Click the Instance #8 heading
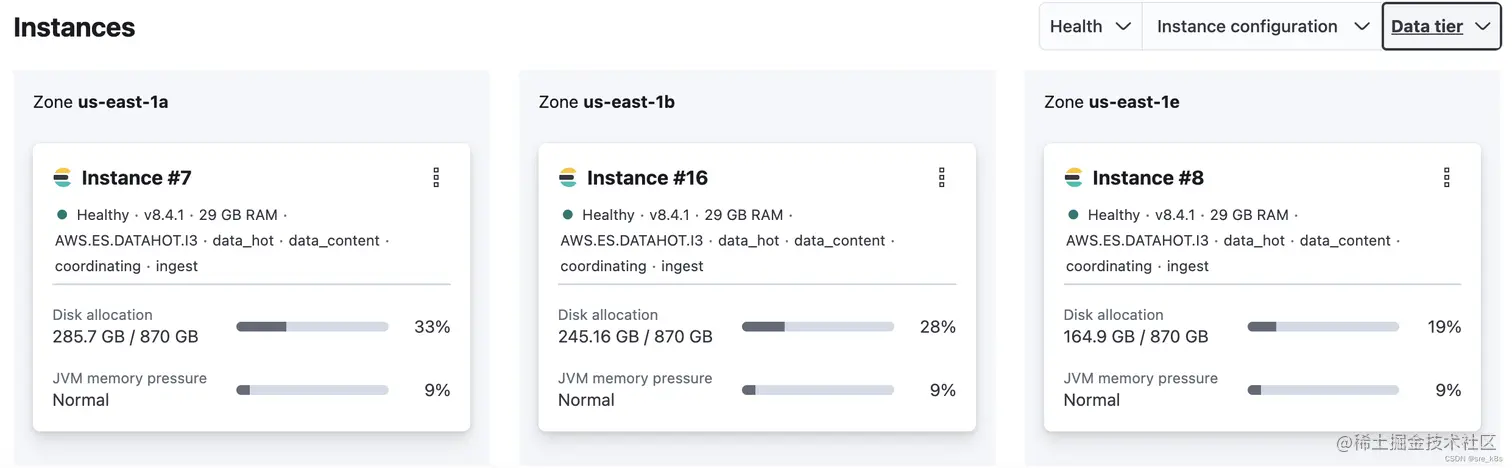This screenshot has height=468, width=1512. [1148, 178]
